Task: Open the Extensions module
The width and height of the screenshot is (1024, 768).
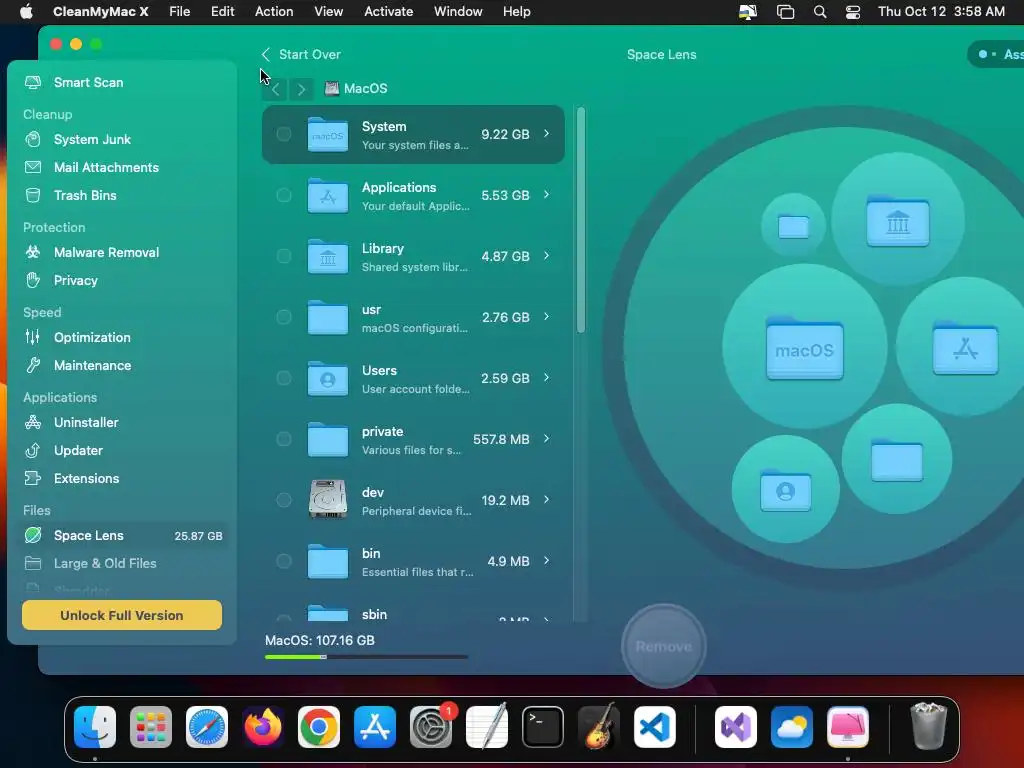Action: point(86,478)
